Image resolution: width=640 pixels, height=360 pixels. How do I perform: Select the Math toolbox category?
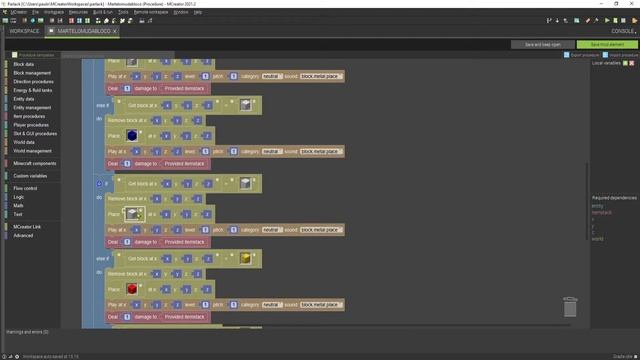click(18, 205)
